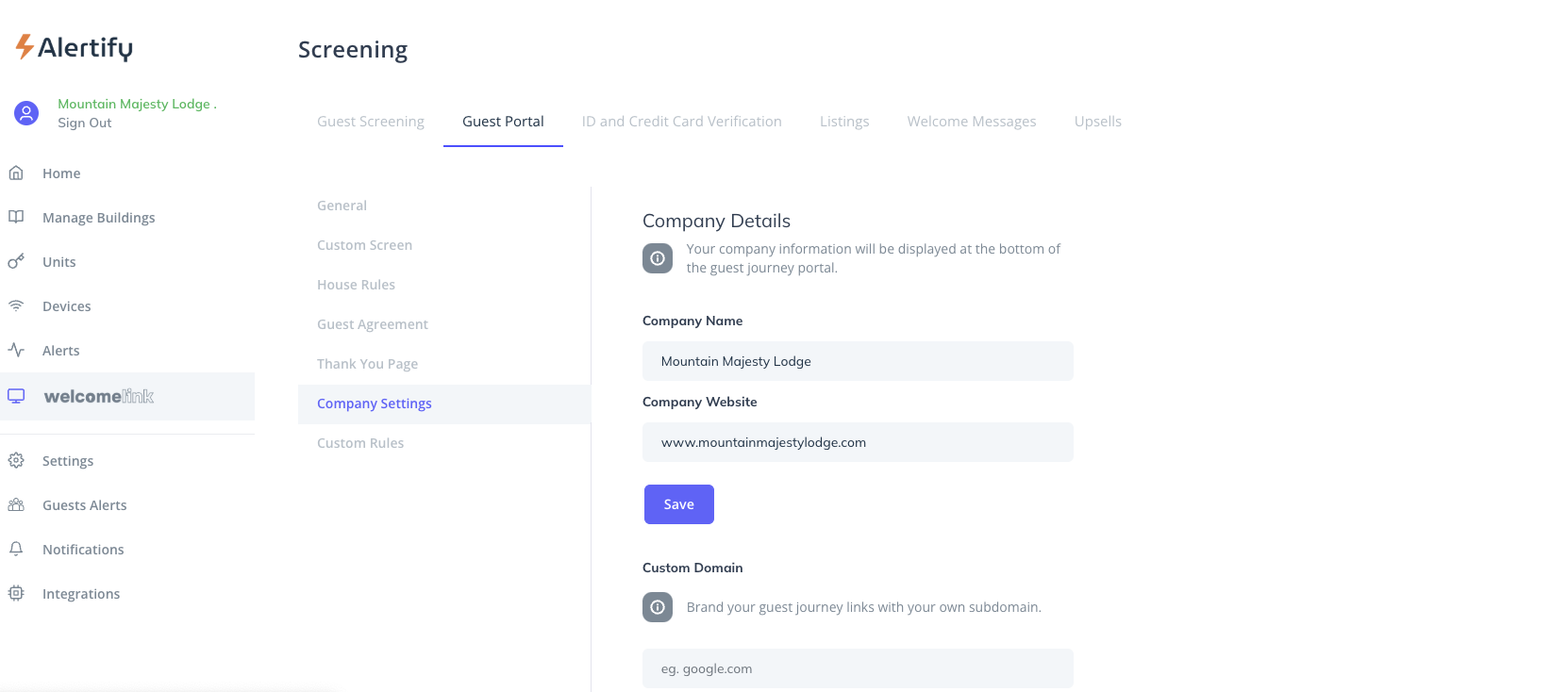1568x692 pixels.
Task: Switch to the Guest Screening tab
Action: (371, 122)
